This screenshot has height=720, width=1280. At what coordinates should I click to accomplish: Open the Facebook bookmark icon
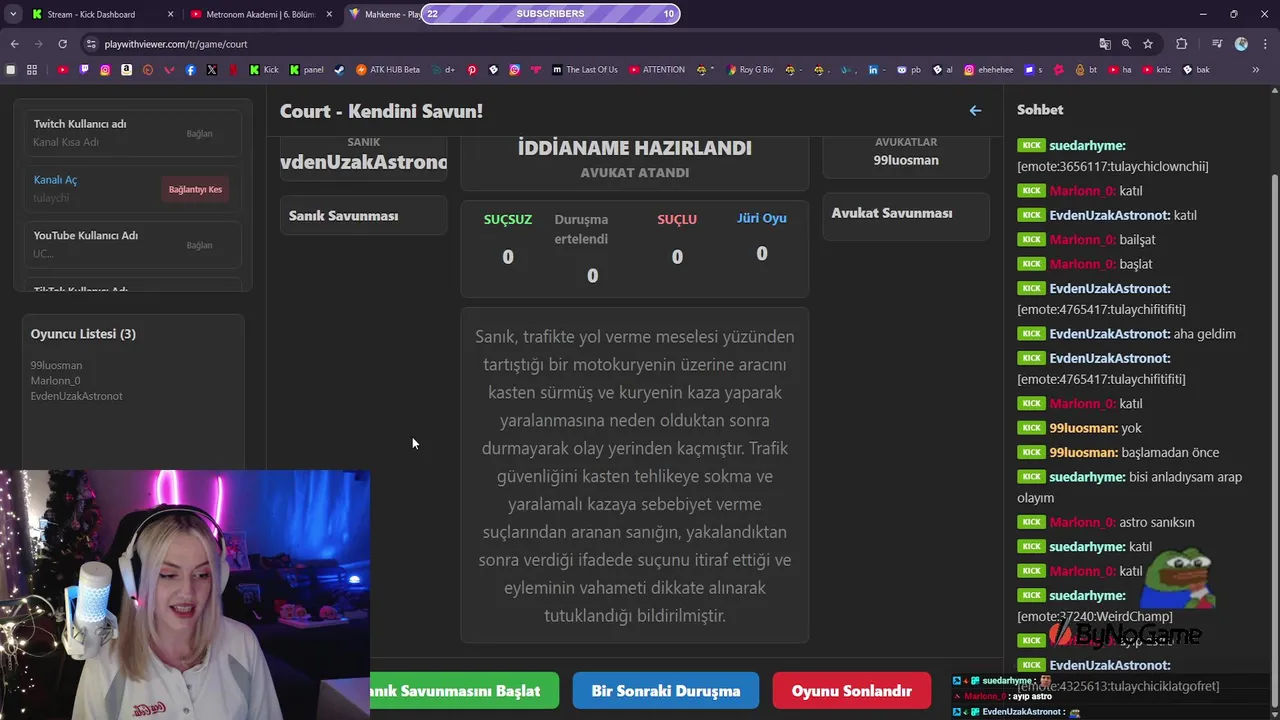pos(190,70)
